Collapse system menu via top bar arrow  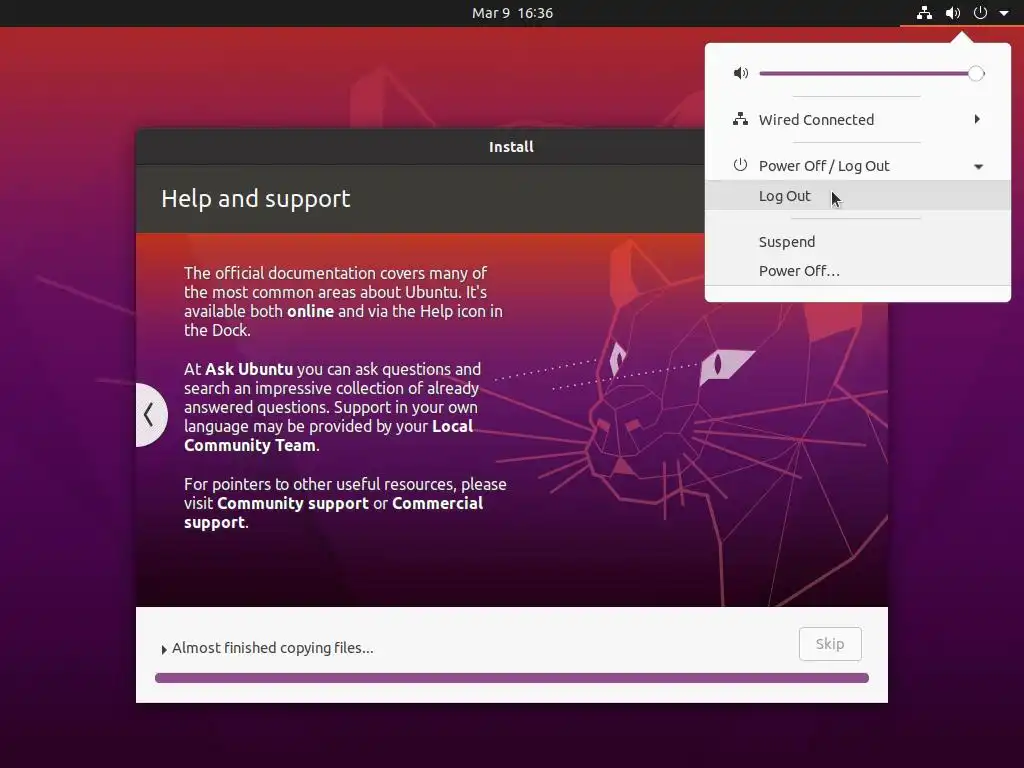tap(1004, 13)
